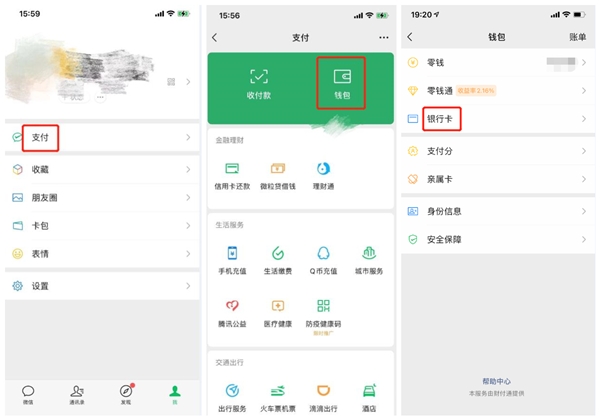Expand chevron on 身份信息 row
This screenshot has height=420, width=600.
click(584, 211)
